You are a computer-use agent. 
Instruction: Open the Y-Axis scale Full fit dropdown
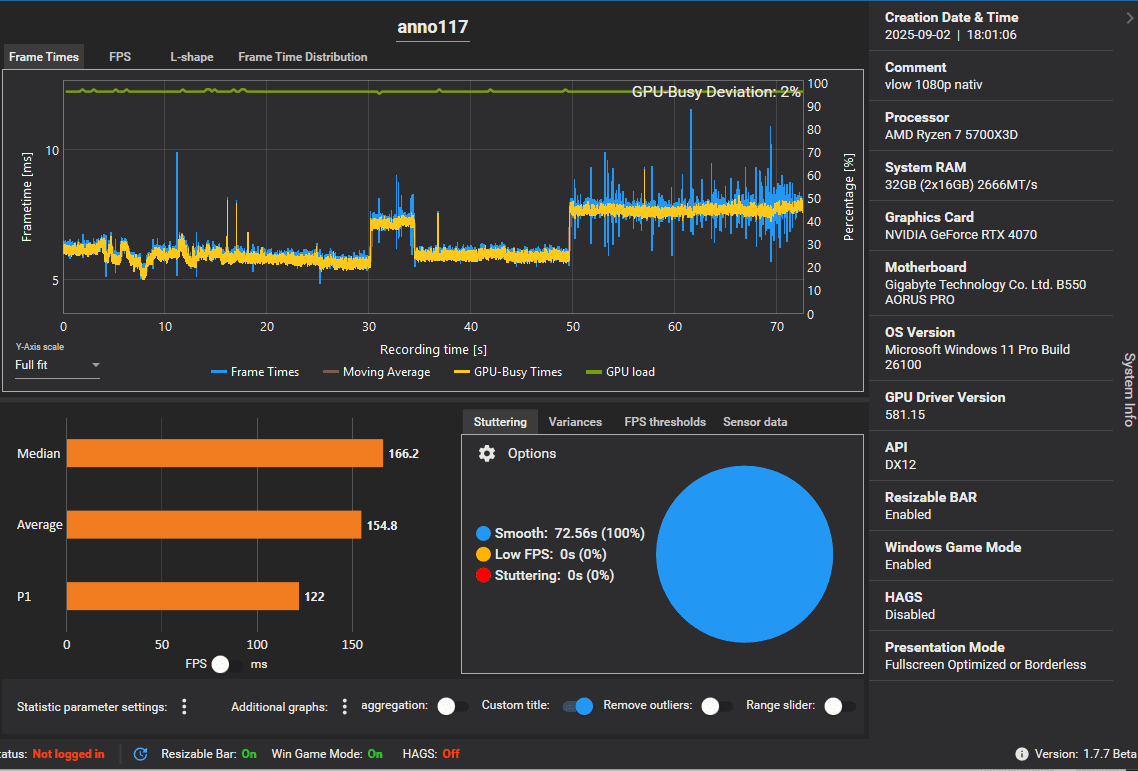pos(57,365)
